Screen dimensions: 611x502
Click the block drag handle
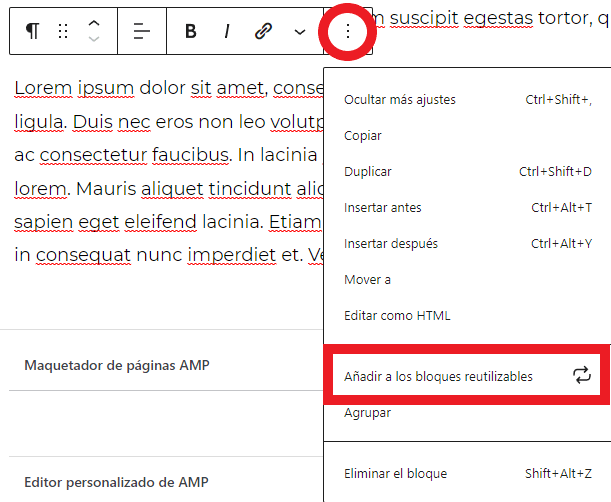63,31
